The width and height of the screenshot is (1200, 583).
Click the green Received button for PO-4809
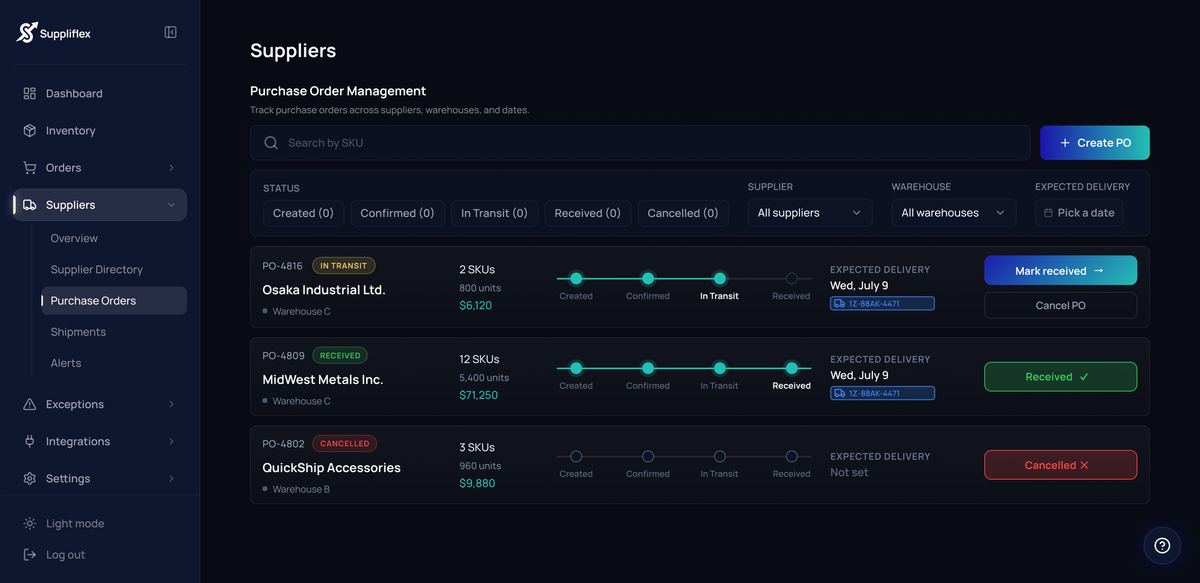click(1060, 377)
